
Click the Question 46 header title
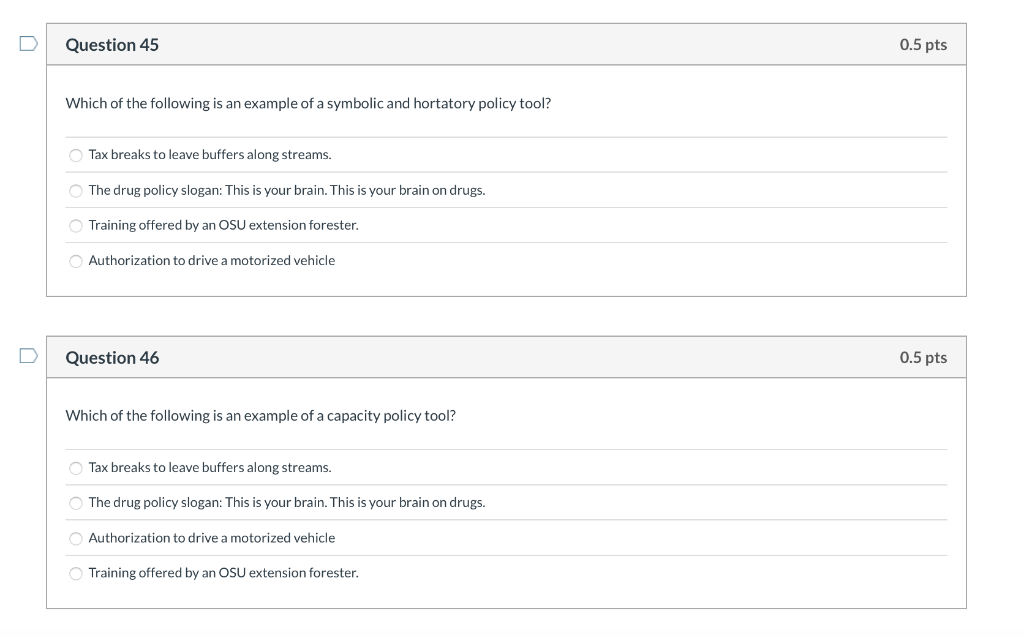click(112, 358)
